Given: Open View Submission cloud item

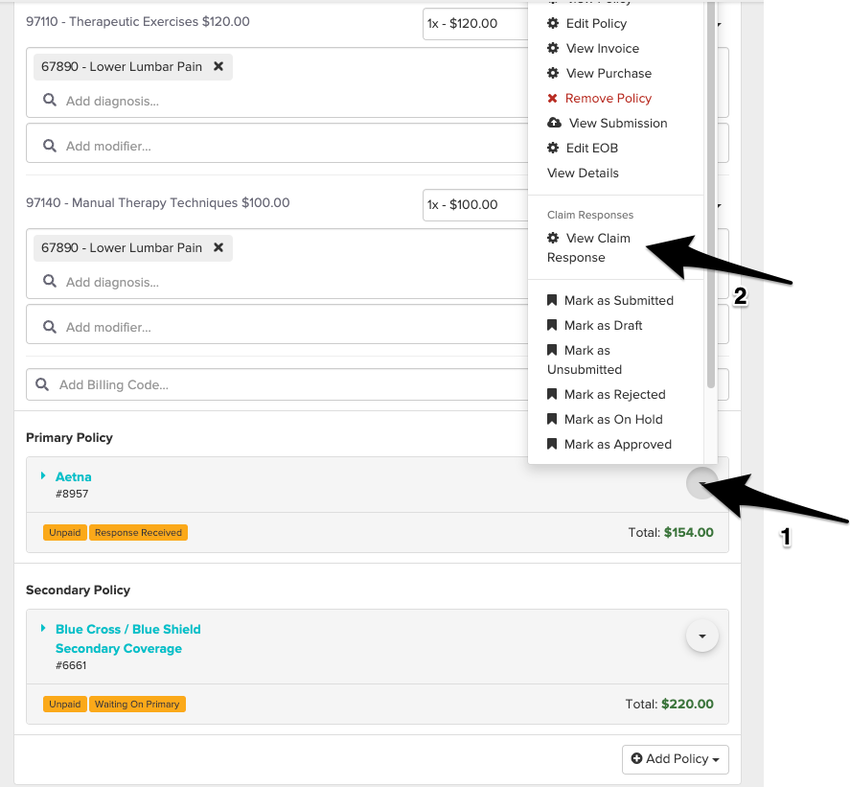Looking at the screenshot, I should [x=616, y=123].
